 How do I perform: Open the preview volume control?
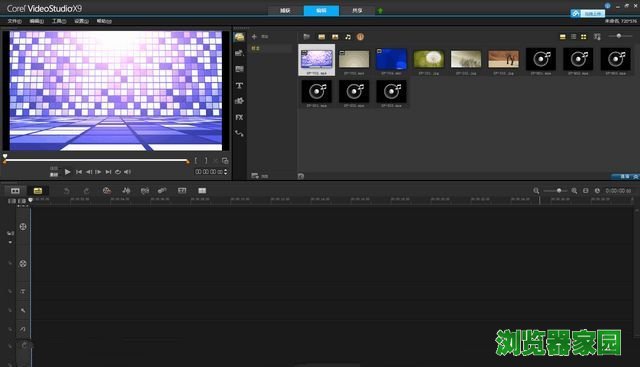[x=127, y=172]
